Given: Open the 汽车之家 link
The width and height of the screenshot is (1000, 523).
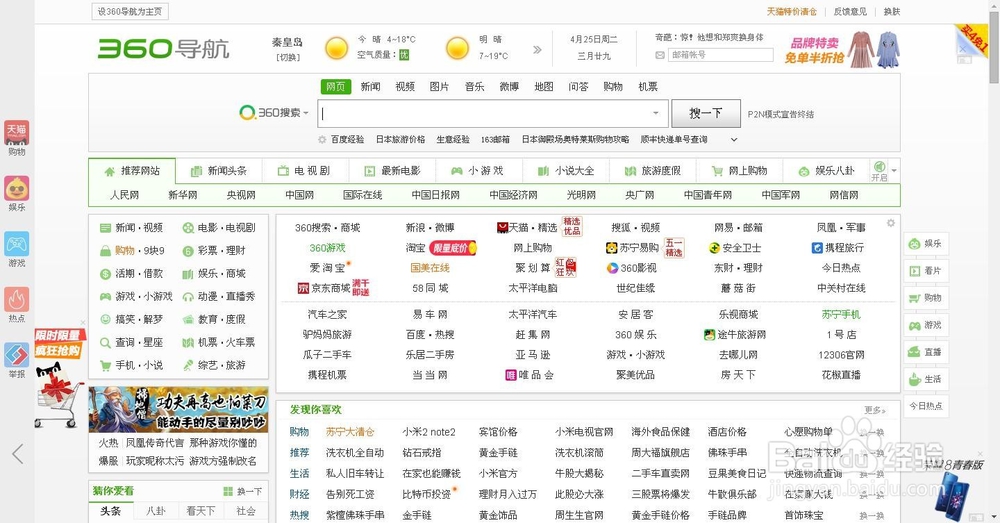Looking at the screenshot, I should click(327, 314).
